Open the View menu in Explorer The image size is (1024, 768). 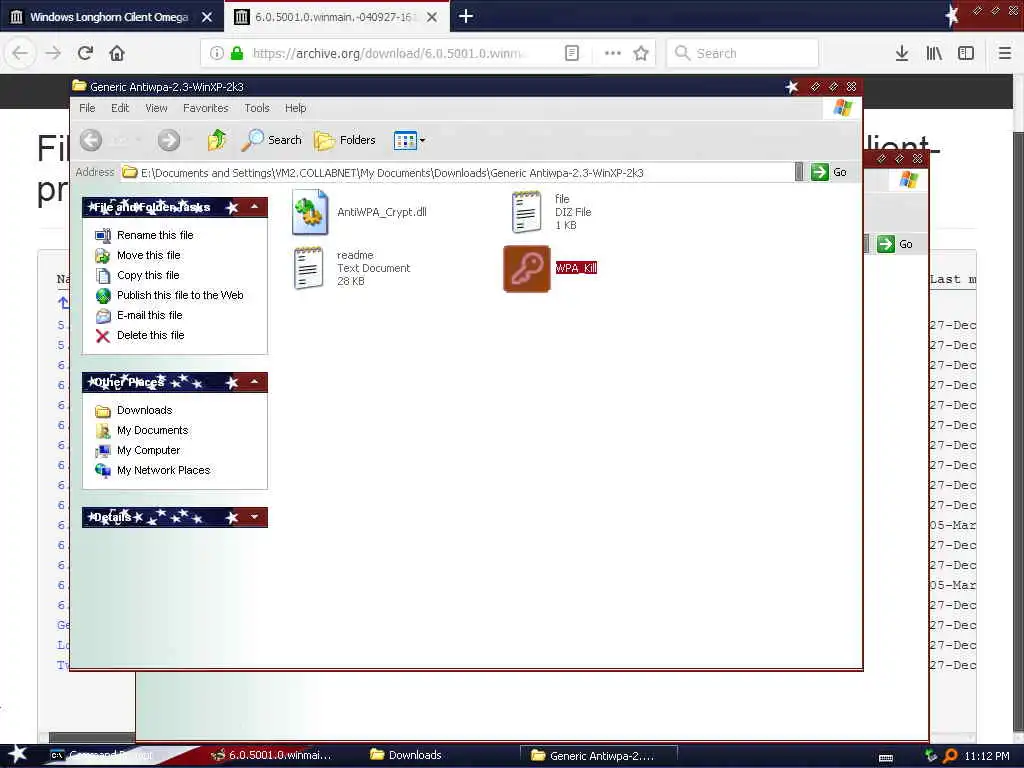tap(156, 108)
